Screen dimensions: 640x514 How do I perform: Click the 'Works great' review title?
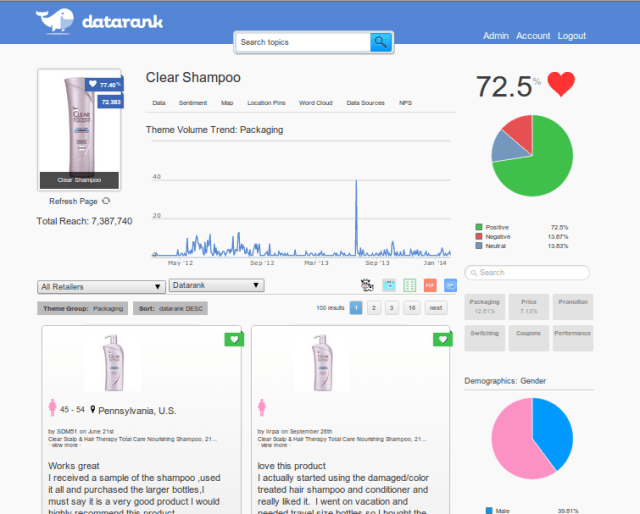point(74,466)
